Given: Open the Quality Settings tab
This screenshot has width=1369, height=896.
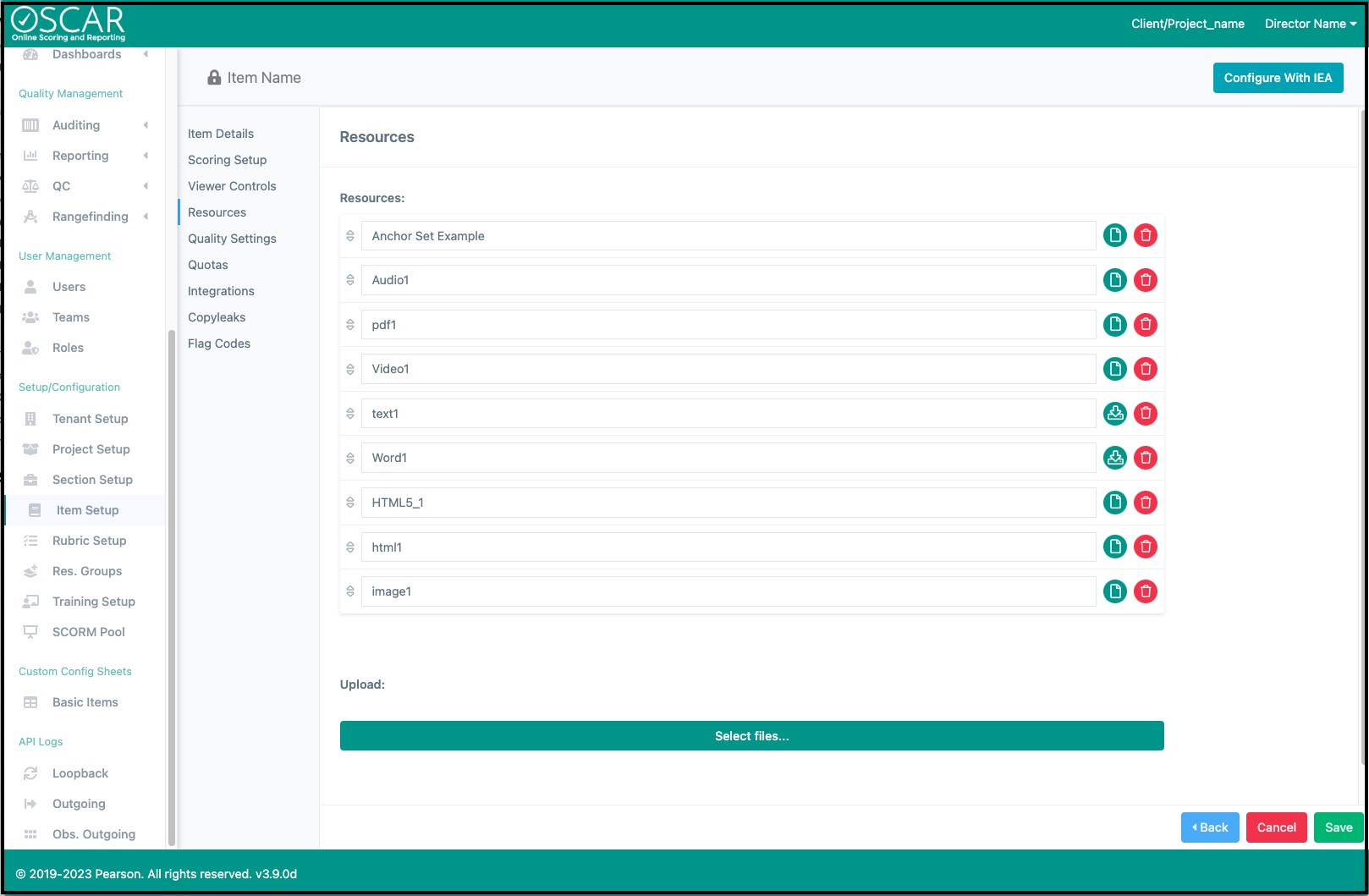Looking at the screenshot, I should (232, 239).
